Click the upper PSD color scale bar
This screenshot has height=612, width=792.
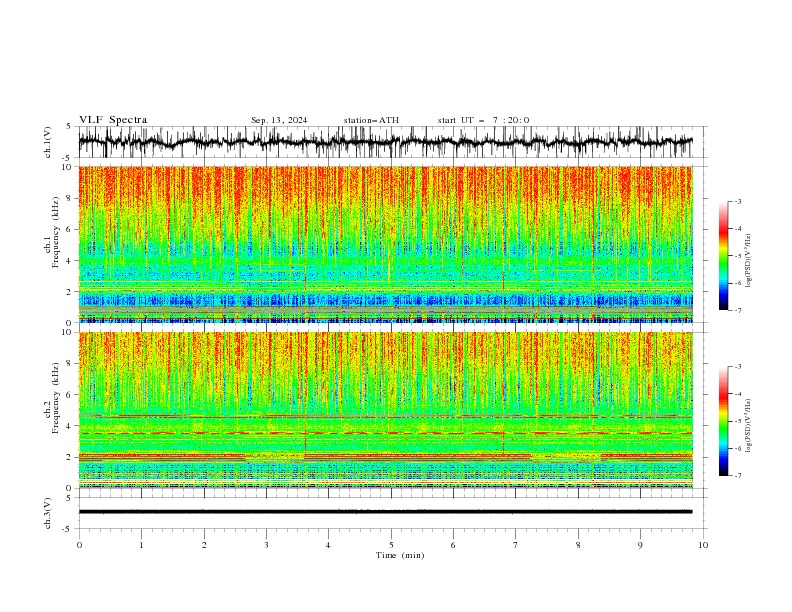click(x=724, y=256)
